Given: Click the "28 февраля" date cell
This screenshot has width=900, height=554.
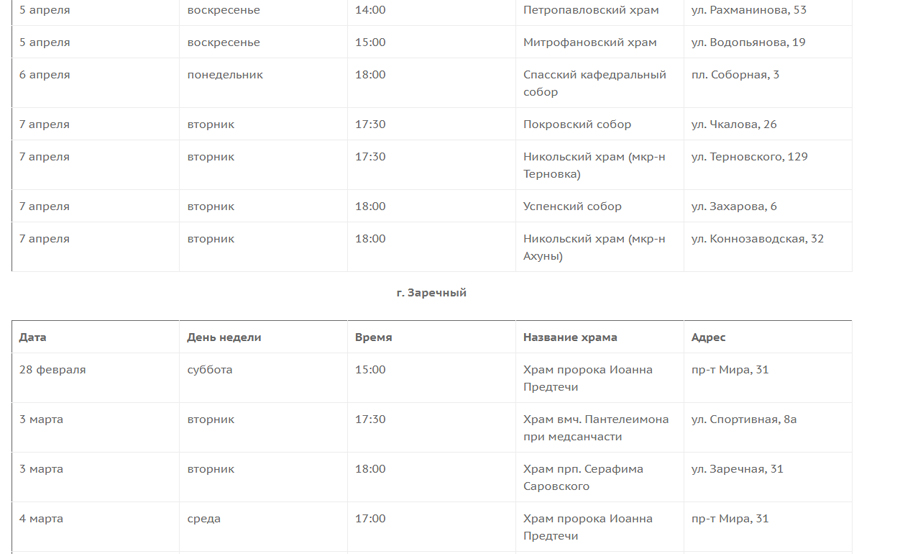Looking at the screenshot, I should tap(52, 370).
